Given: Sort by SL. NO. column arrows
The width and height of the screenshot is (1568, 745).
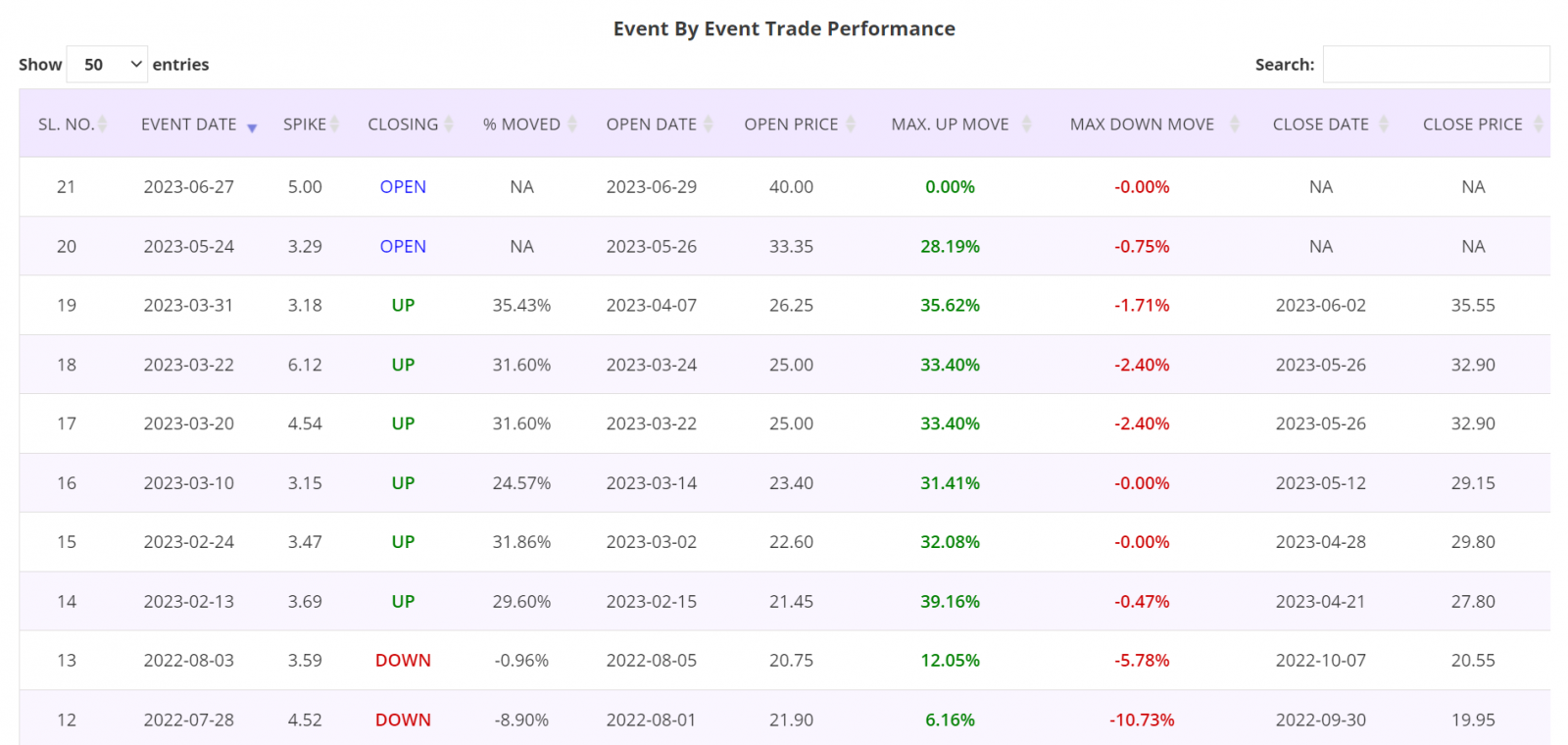Looking at the screenshot, I should [x=102, y=124].
